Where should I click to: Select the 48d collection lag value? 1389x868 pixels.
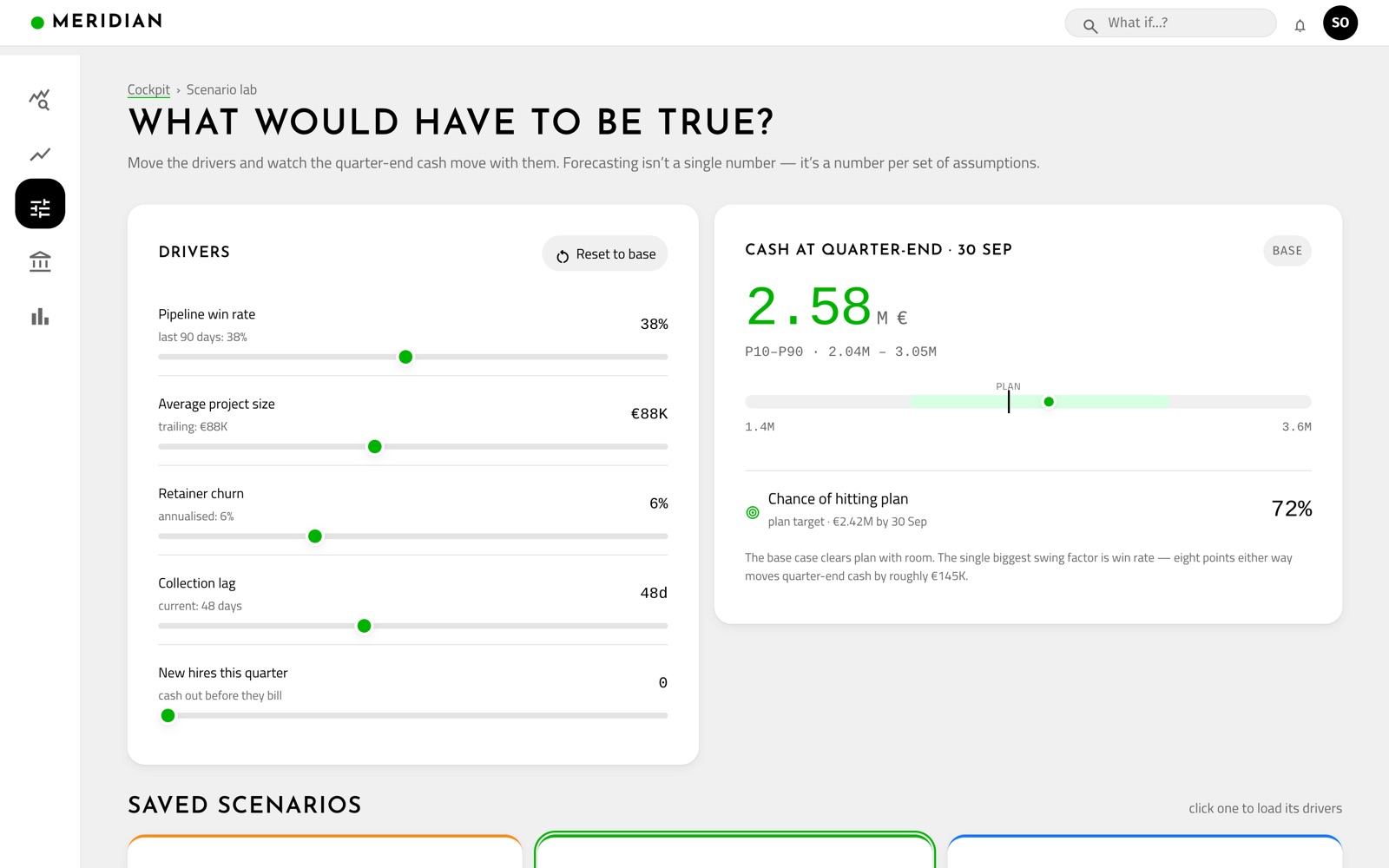[x=654, y=593]
